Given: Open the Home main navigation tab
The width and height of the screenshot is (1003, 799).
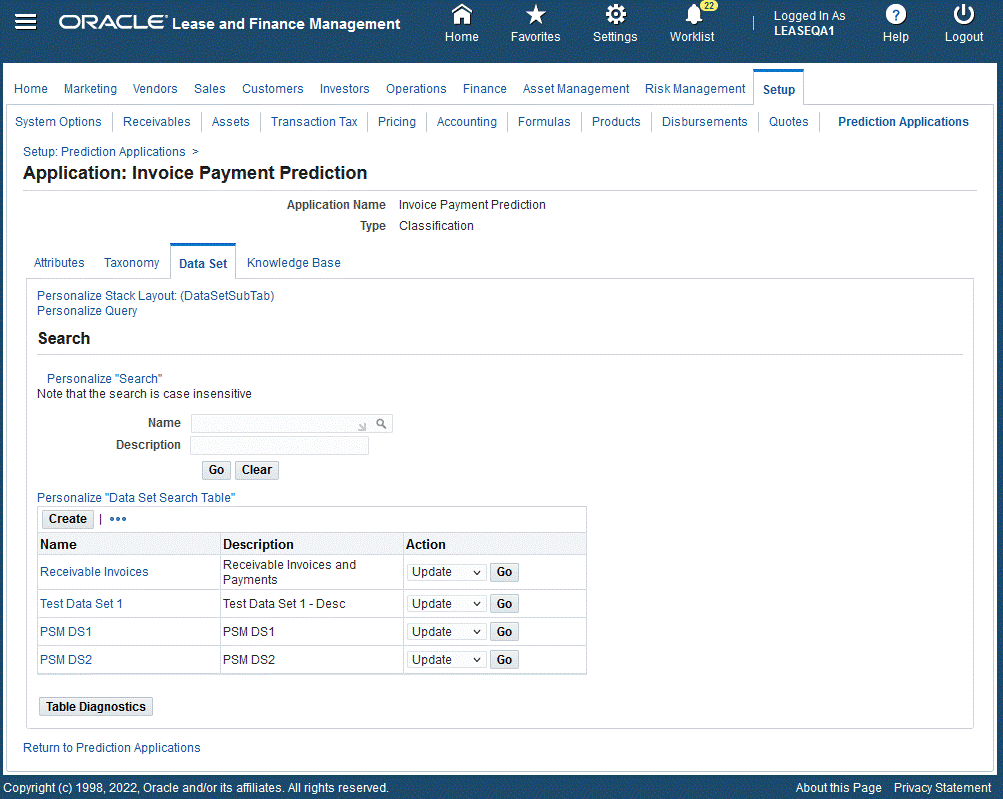Looking at the screenshot, I should point(31,89).
